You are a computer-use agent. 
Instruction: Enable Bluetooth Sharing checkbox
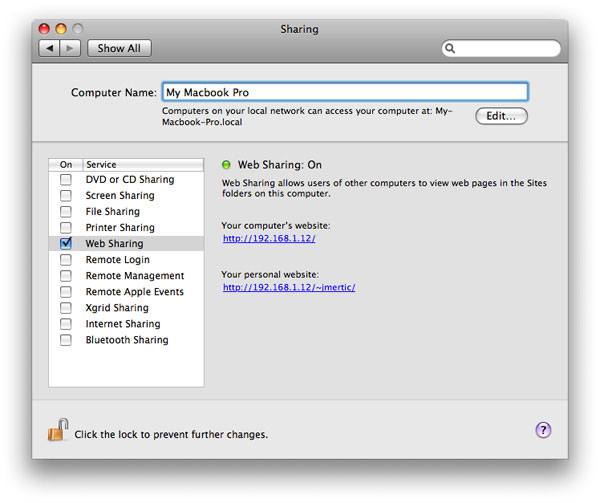pos(66,340)
